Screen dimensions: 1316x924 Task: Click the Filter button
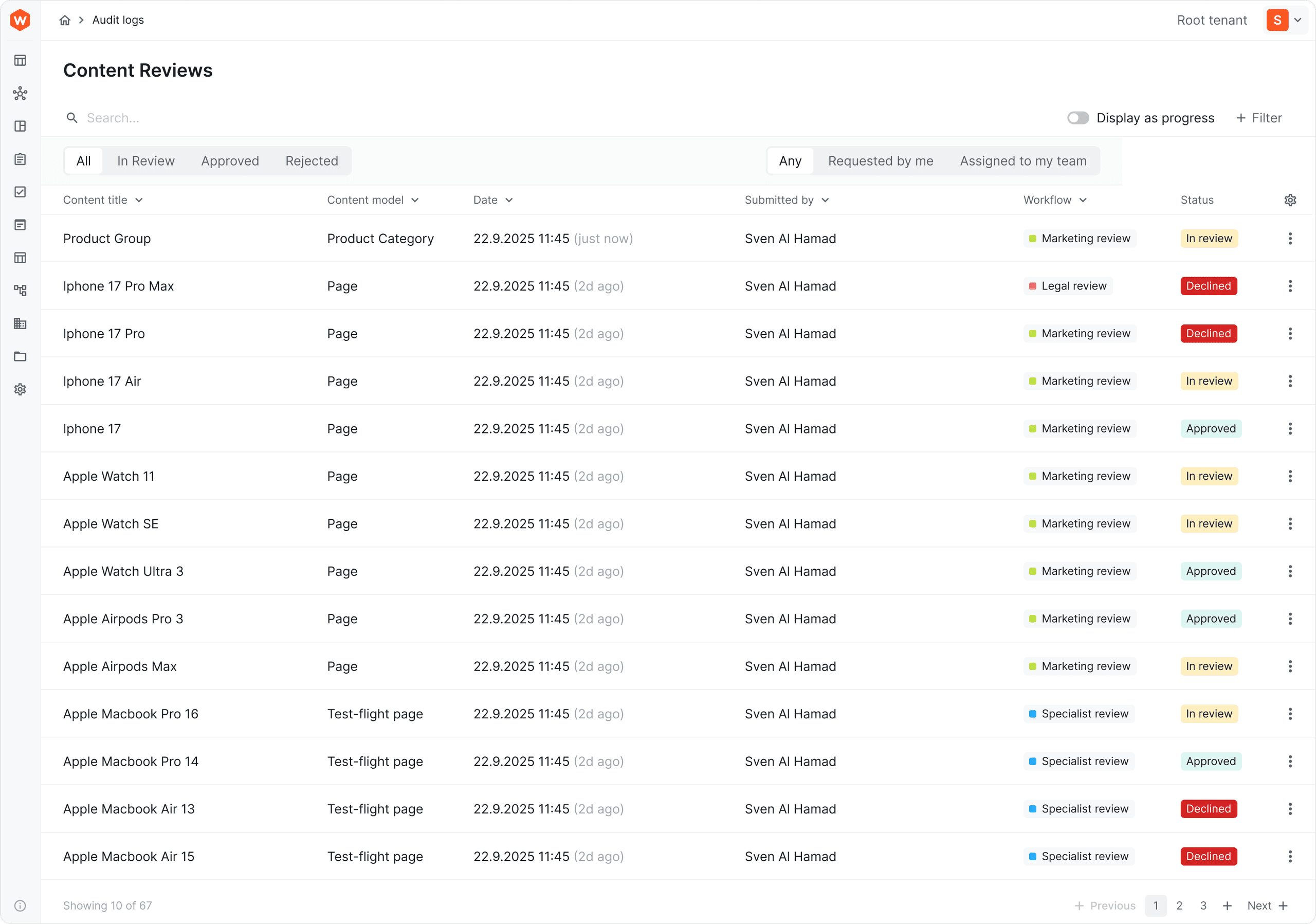tap(1259, 118)
